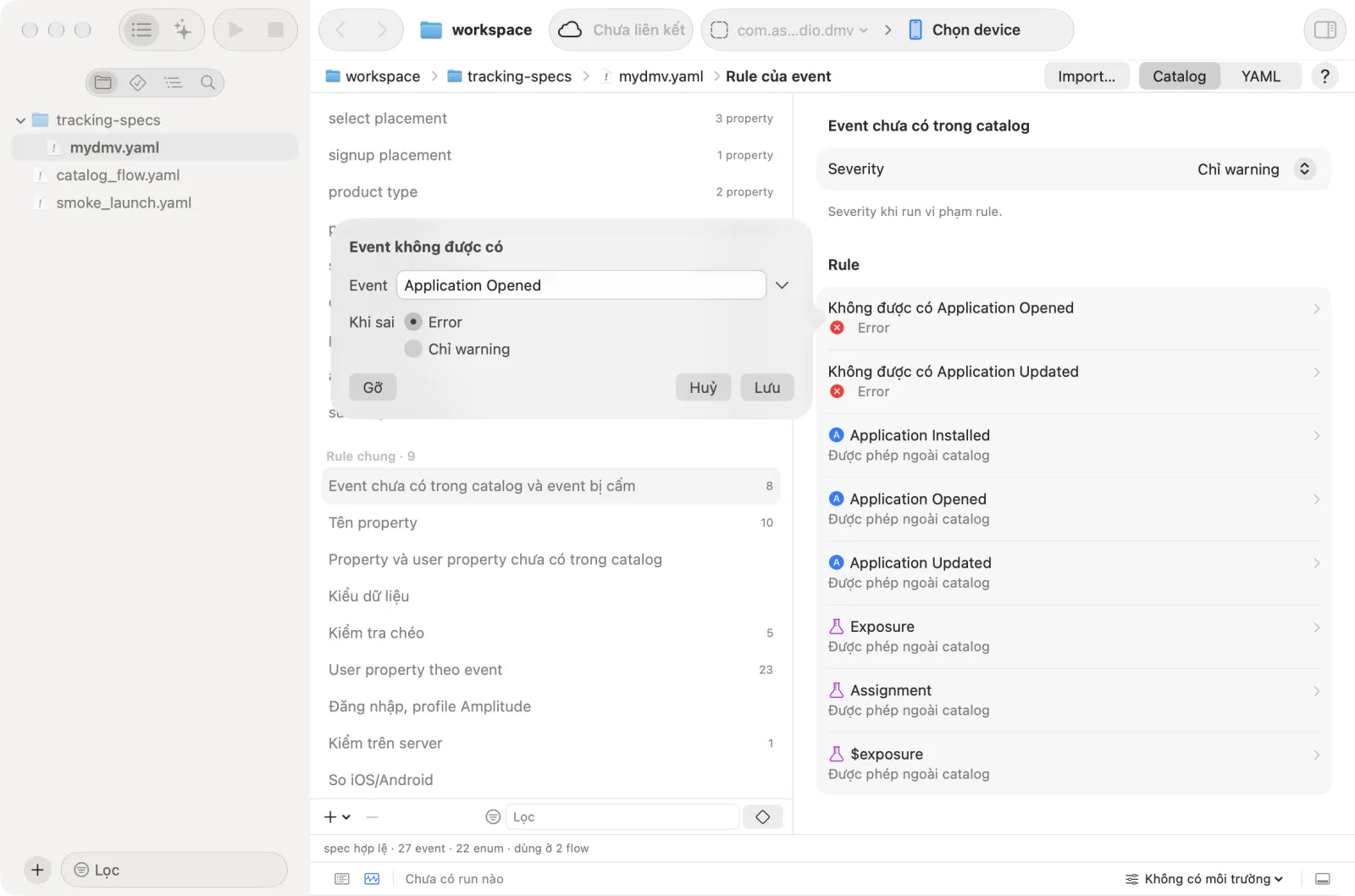Open the help question mark button
The image size is (1355, 896).
click(x=1325, y=76)
